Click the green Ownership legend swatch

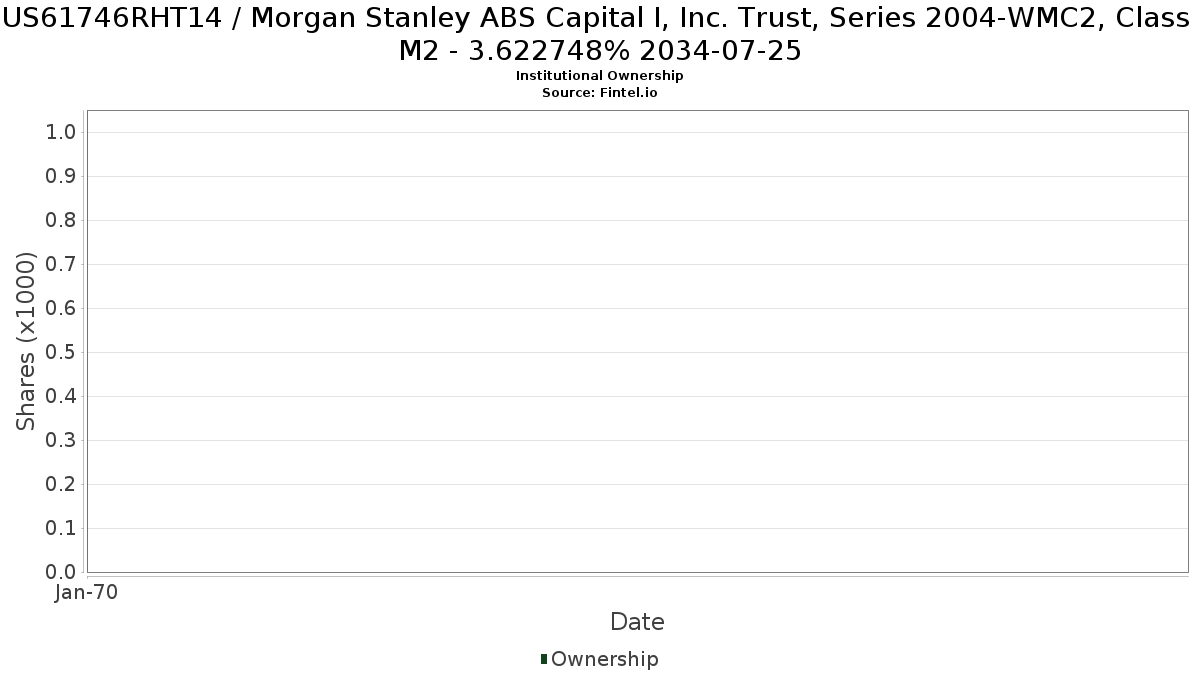point(544,659)
